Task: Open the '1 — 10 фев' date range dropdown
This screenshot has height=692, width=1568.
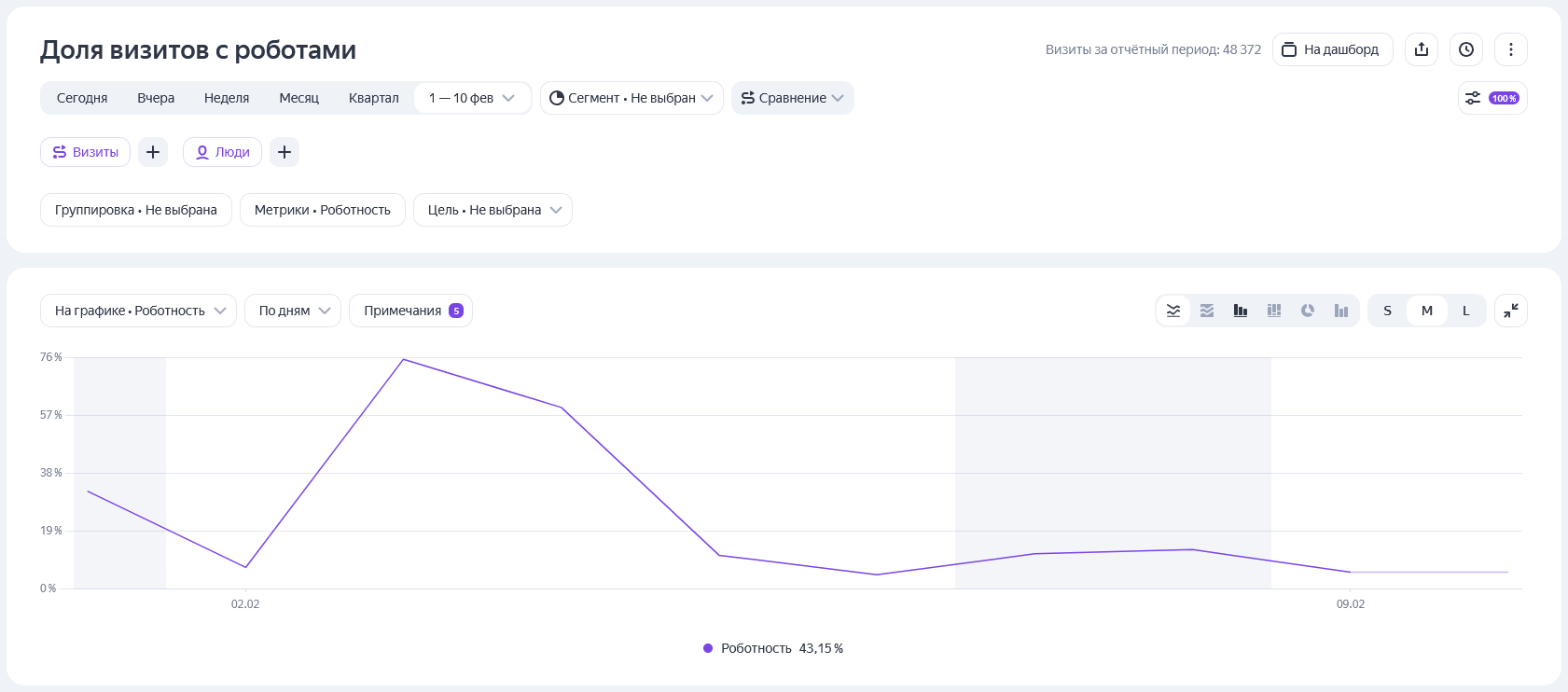Action: 472,98
